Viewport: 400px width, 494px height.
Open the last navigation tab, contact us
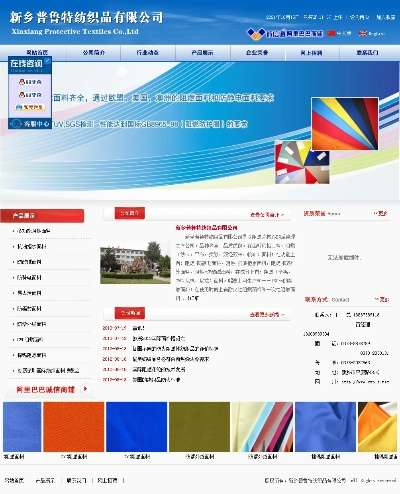pos(367,52)
